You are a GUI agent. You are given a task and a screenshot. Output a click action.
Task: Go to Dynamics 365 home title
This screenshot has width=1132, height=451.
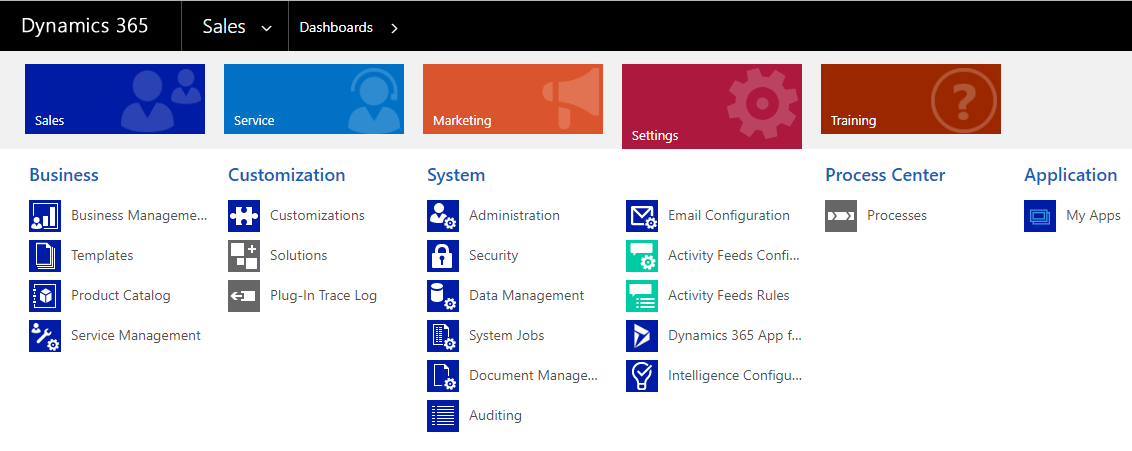[84, 26]
